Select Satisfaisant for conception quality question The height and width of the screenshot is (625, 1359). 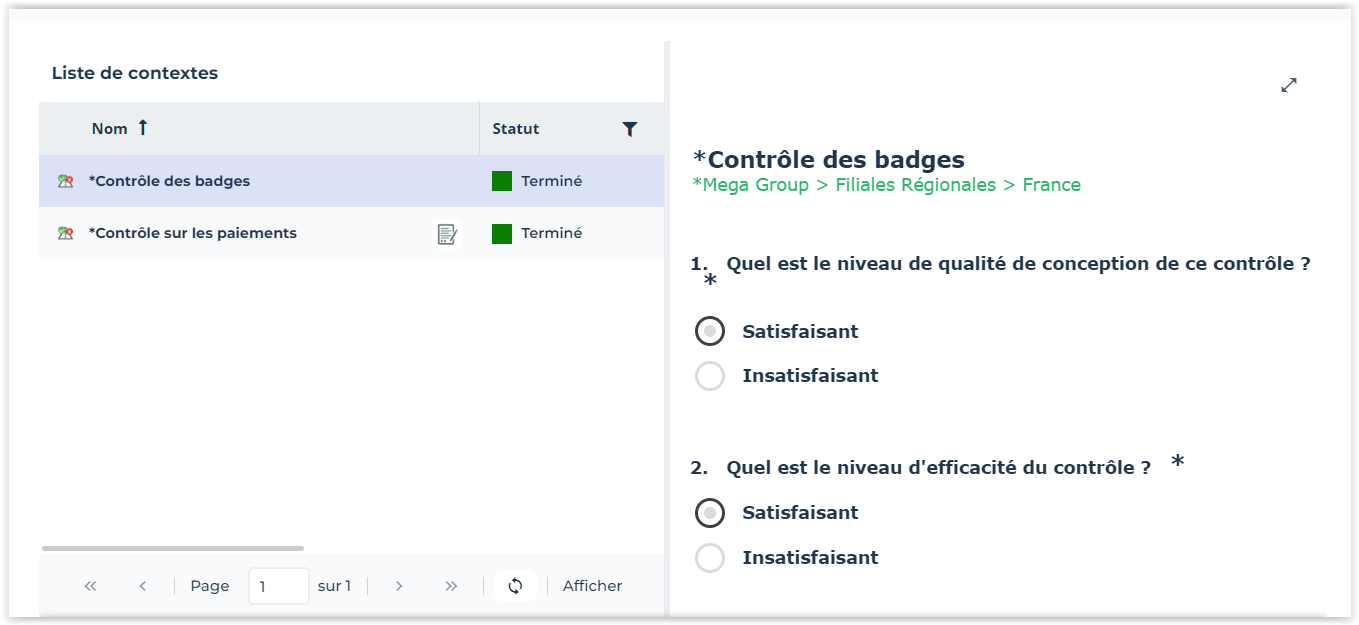point(710,332)
